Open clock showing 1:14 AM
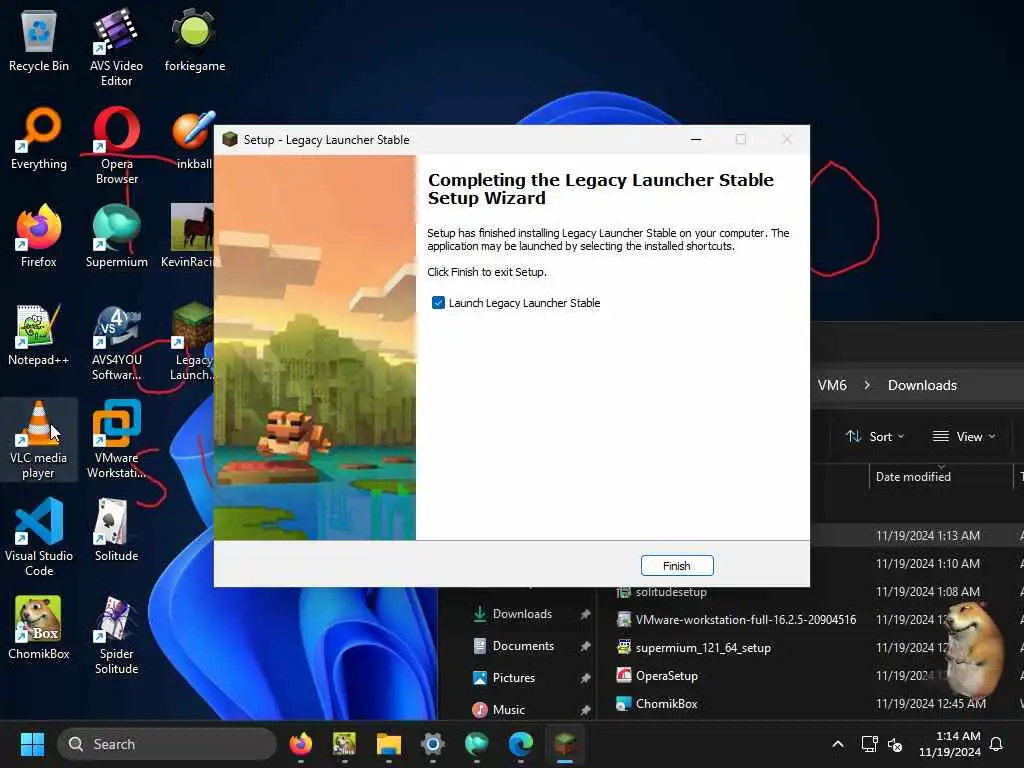 tap(950, 744)
